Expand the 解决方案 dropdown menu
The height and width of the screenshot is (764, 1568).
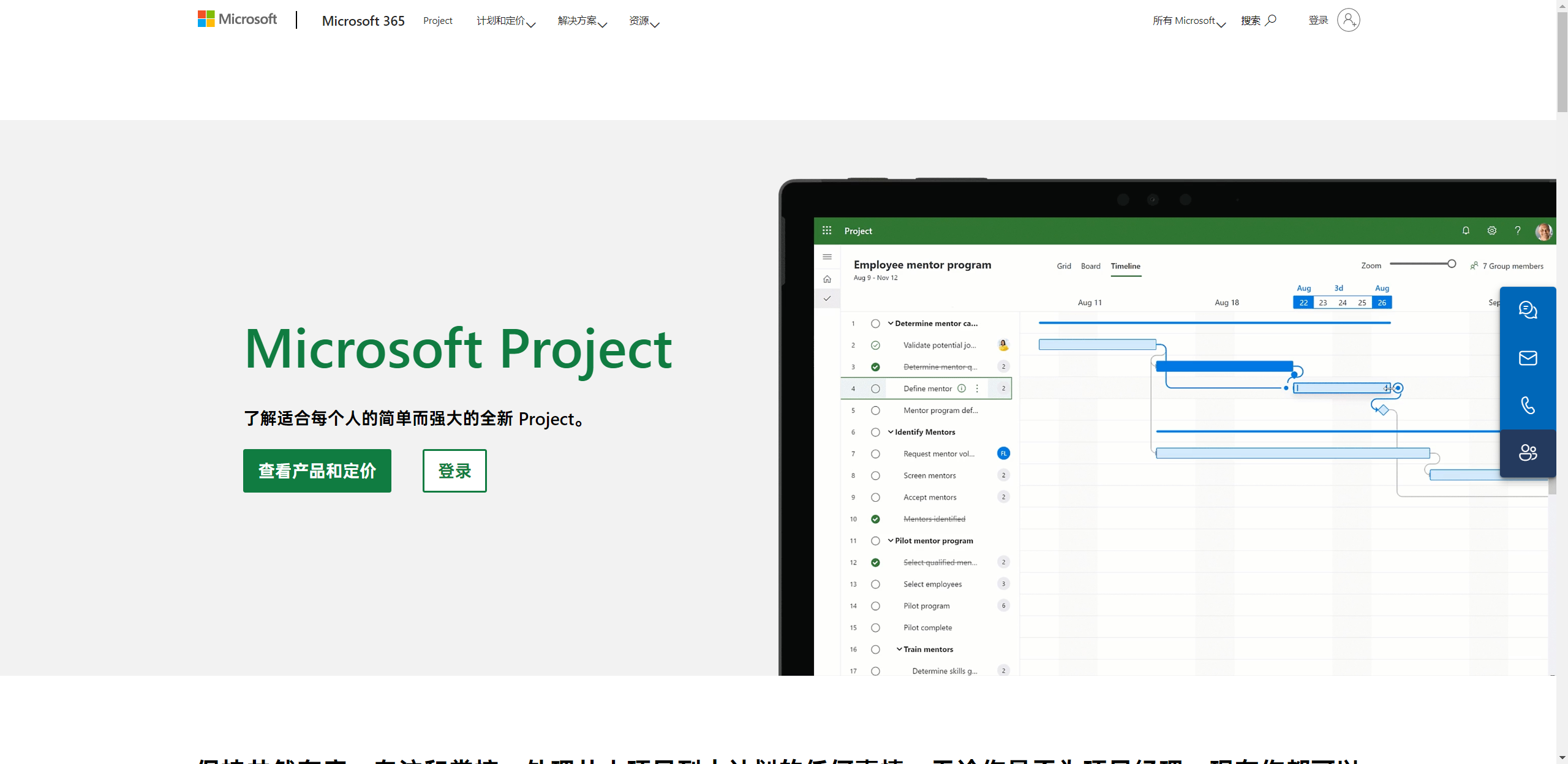coord(582,21)
